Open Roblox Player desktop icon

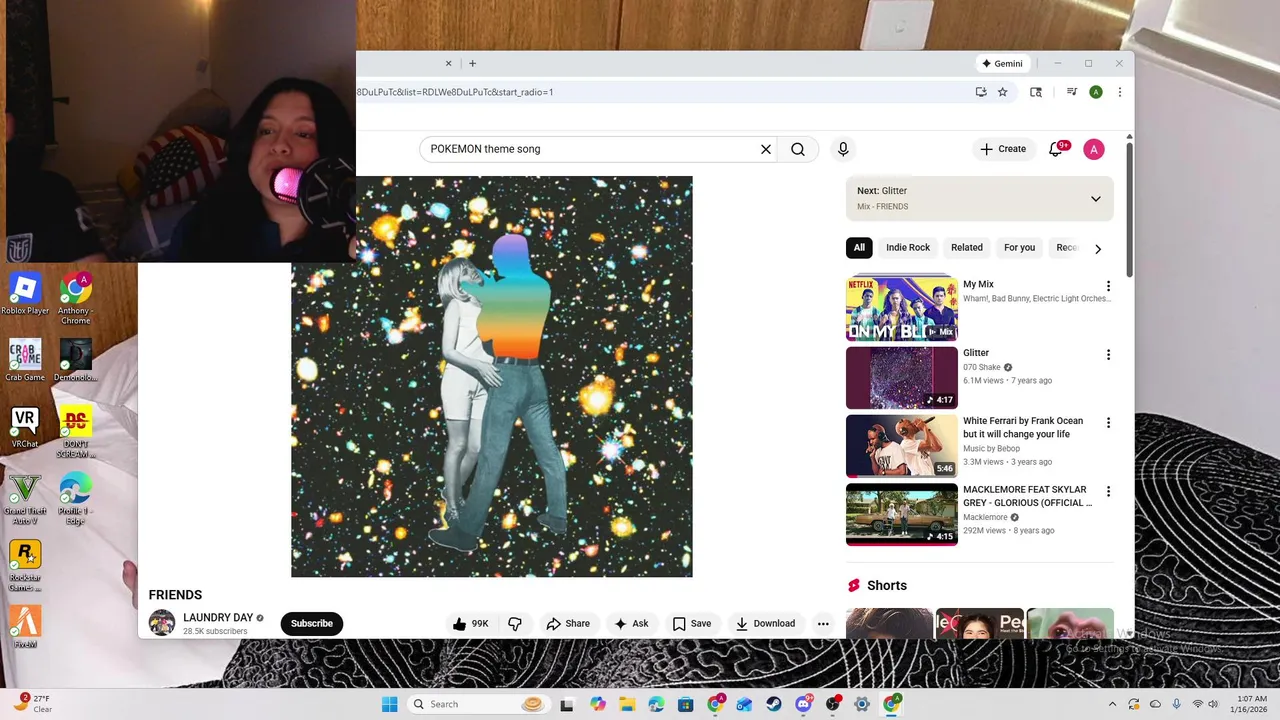(25, 295)
